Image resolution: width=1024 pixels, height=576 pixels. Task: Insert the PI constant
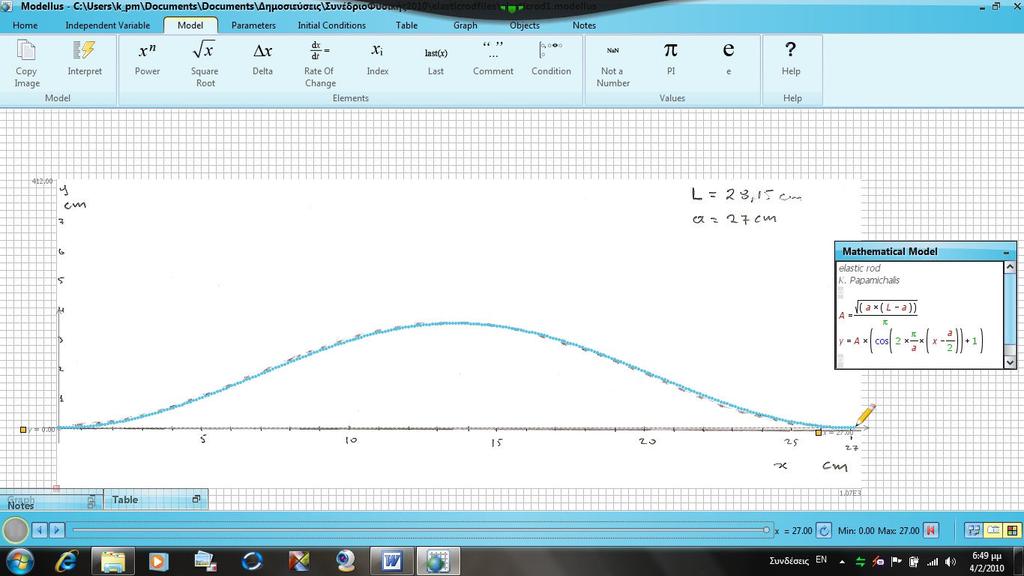[x=671, y=58]
